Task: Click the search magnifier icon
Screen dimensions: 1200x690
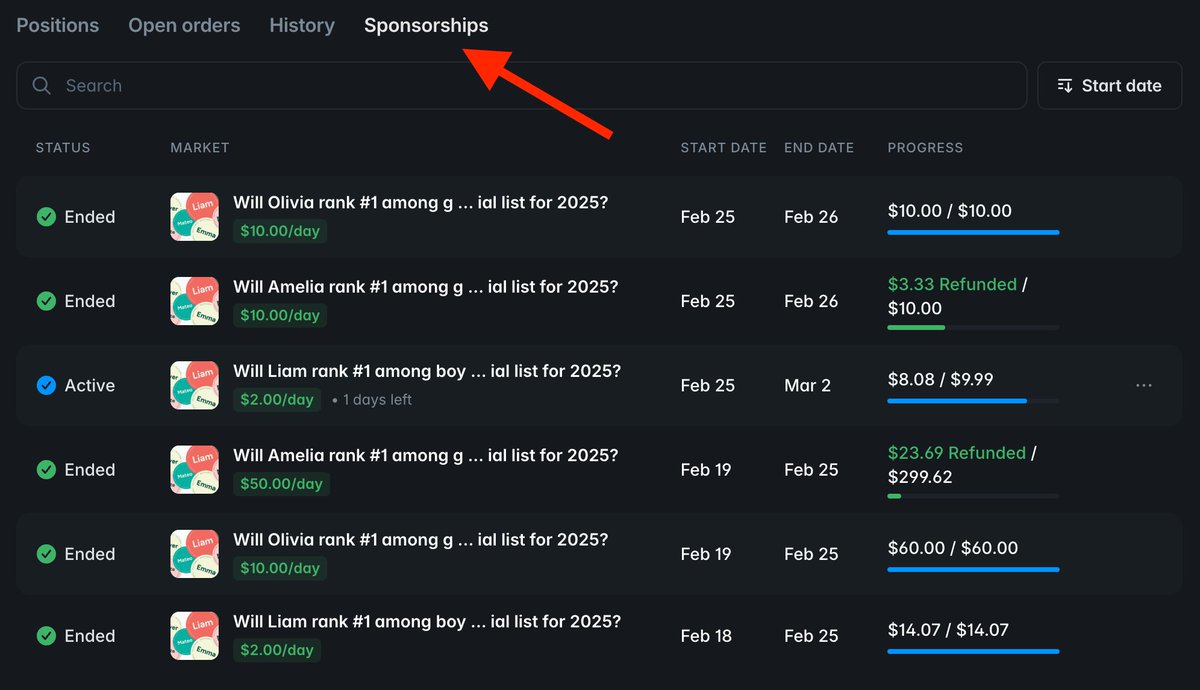Action: point(42,86)
